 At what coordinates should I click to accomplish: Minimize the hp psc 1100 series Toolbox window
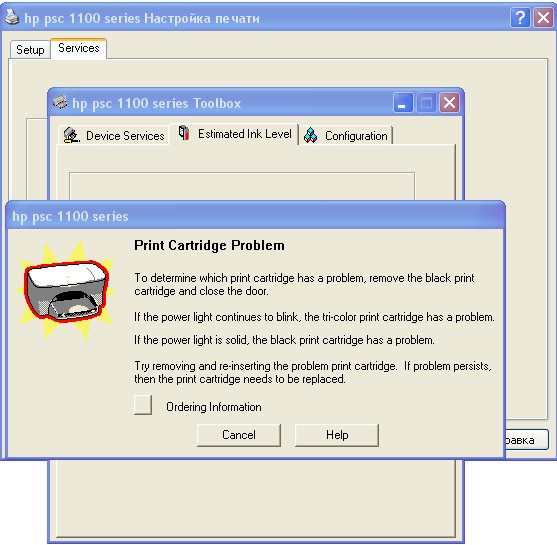point(403,103)
